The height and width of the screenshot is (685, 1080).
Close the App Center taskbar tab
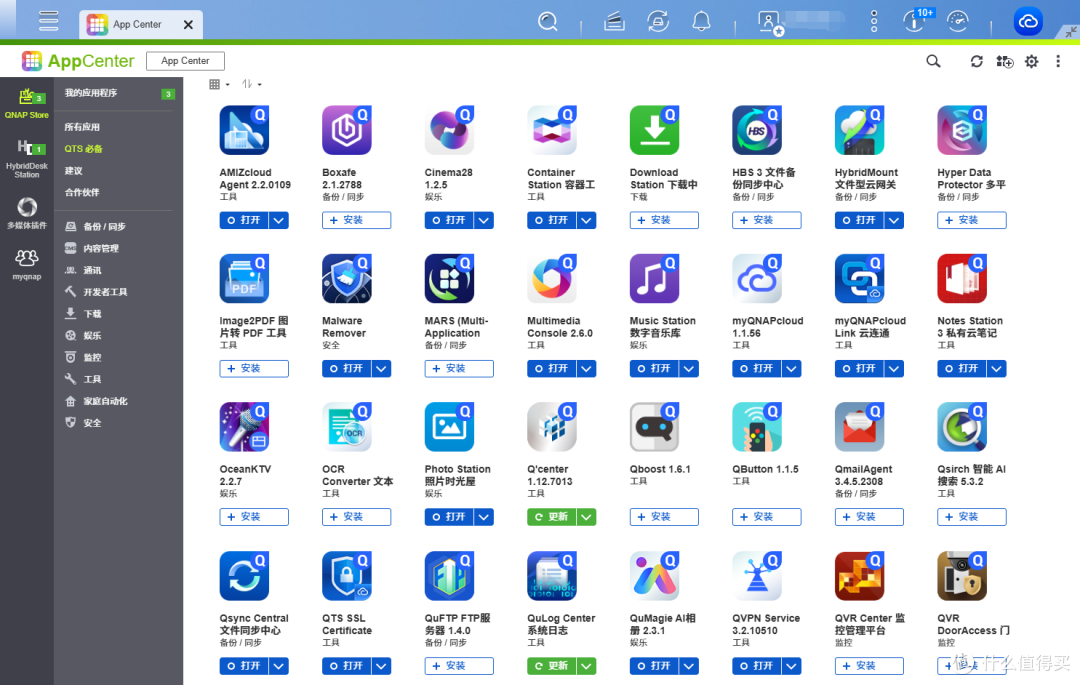pyautogui.click(x=188, y=25)
